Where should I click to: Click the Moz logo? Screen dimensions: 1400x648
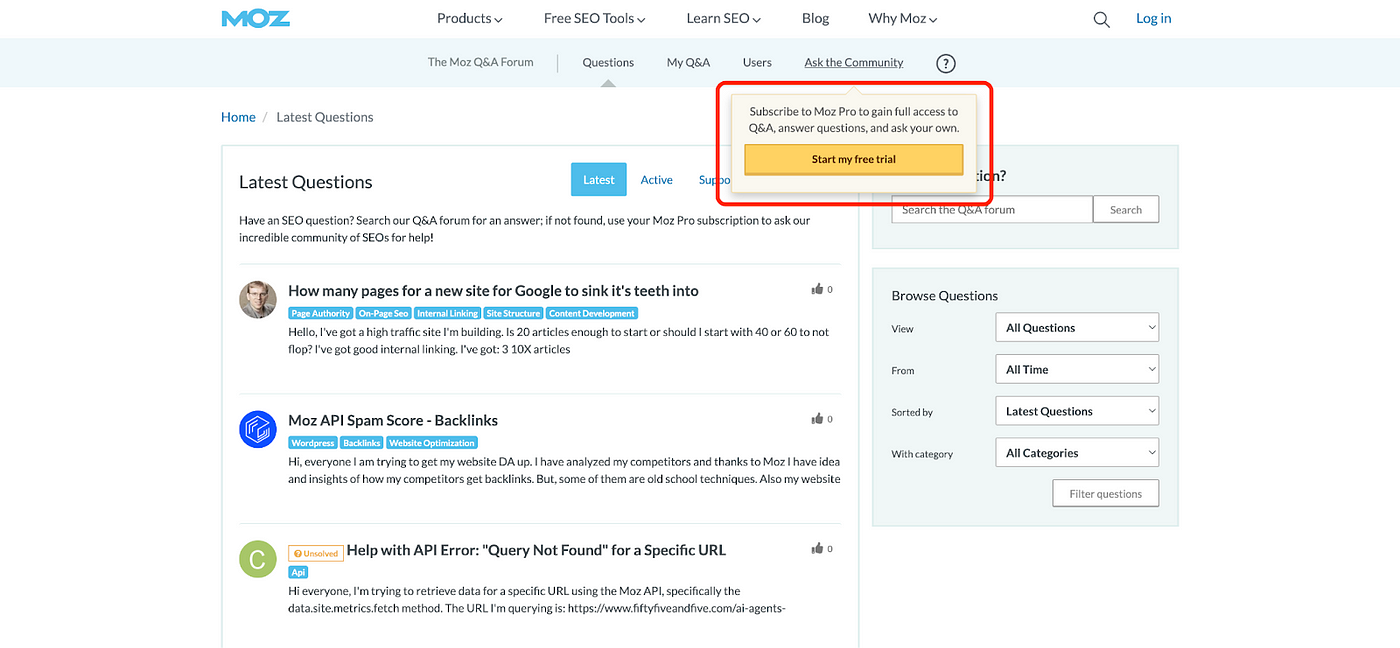(x=256, y=19)
